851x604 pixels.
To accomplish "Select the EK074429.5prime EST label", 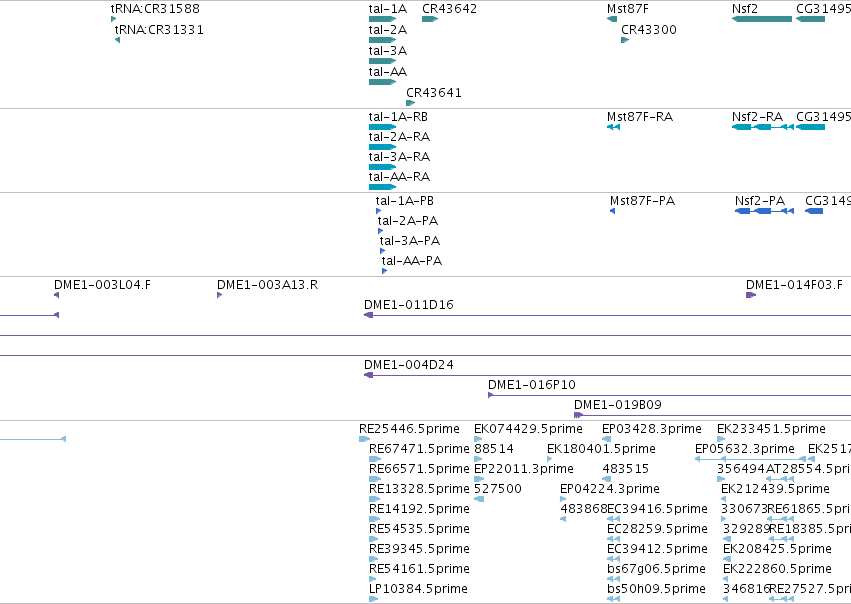I will (x=528, y=429).
